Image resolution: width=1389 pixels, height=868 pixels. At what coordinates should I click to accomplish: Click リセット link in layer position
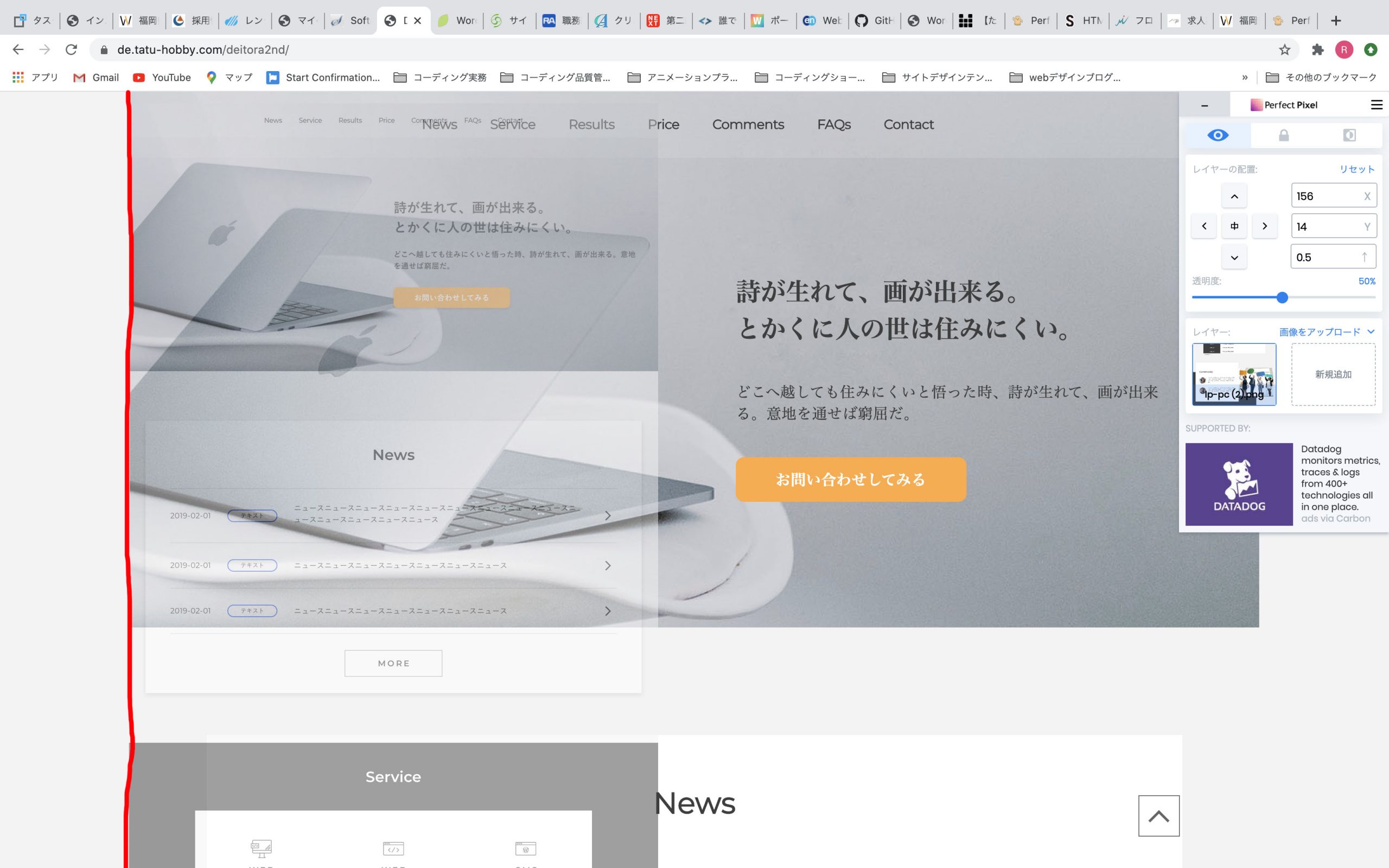click(1357, 169)
